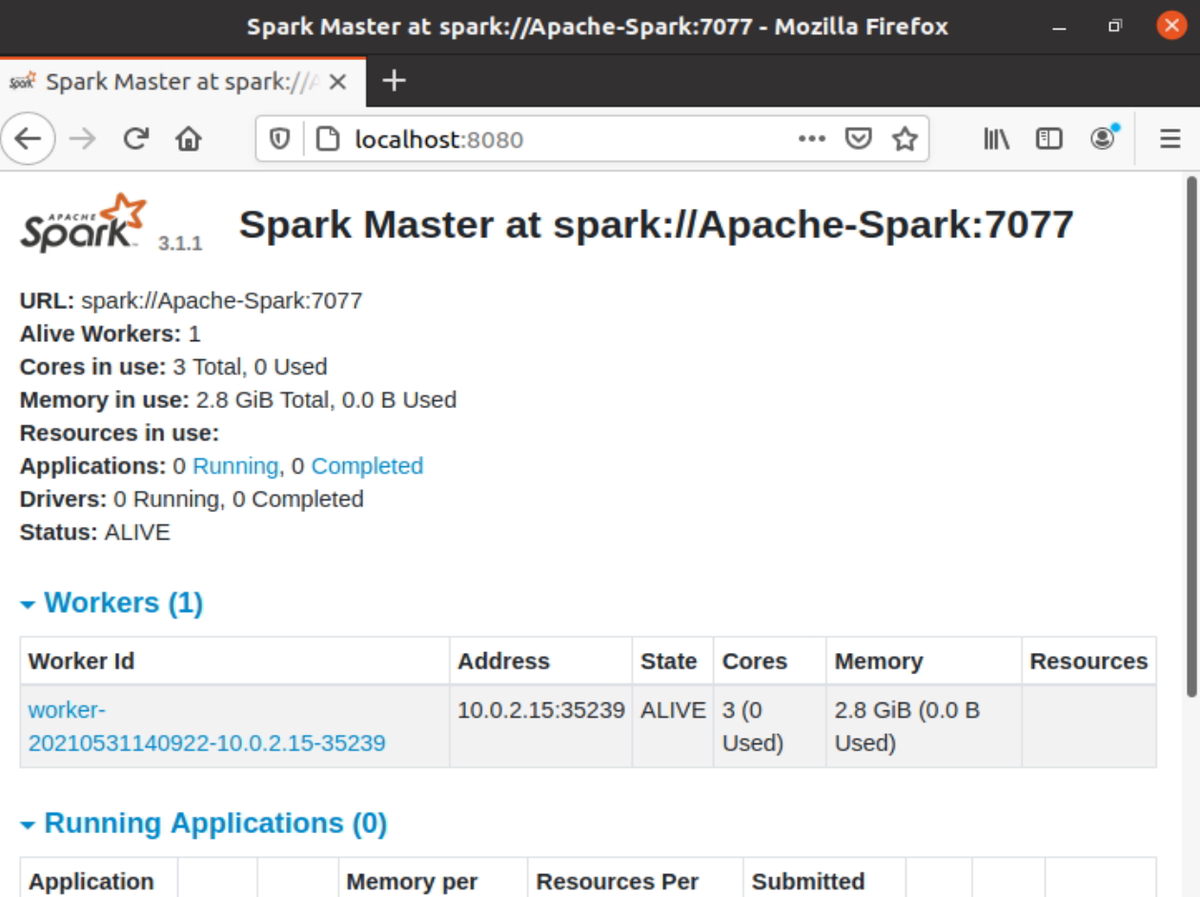Click the Firefox account profile icon
Image resolution: width=1200 pixels, height=897 pixels.
click(x=1102, y=139)
